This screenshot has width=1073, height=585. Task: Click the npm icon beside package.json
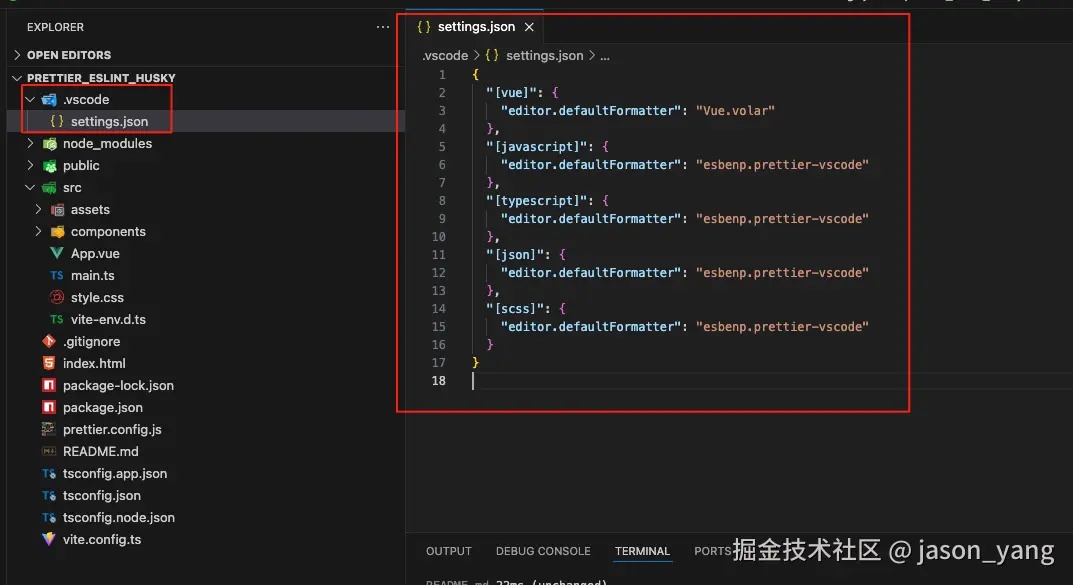[x=49, y=407]
